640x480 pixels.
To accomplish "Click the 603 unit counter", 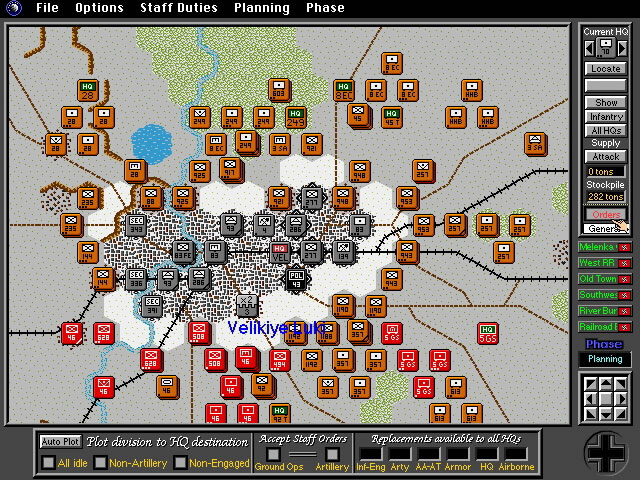I will [x=279, y=90].
